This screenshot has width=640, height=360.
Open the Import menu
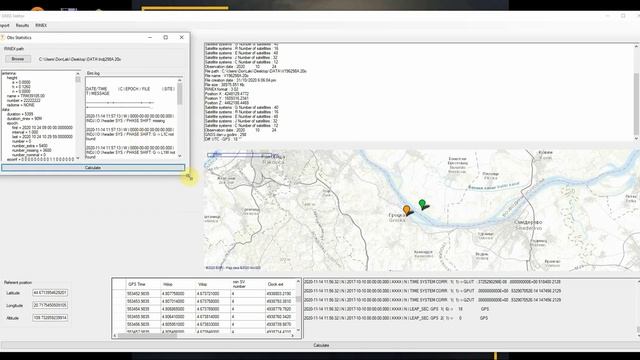click(x=4, y=25)
